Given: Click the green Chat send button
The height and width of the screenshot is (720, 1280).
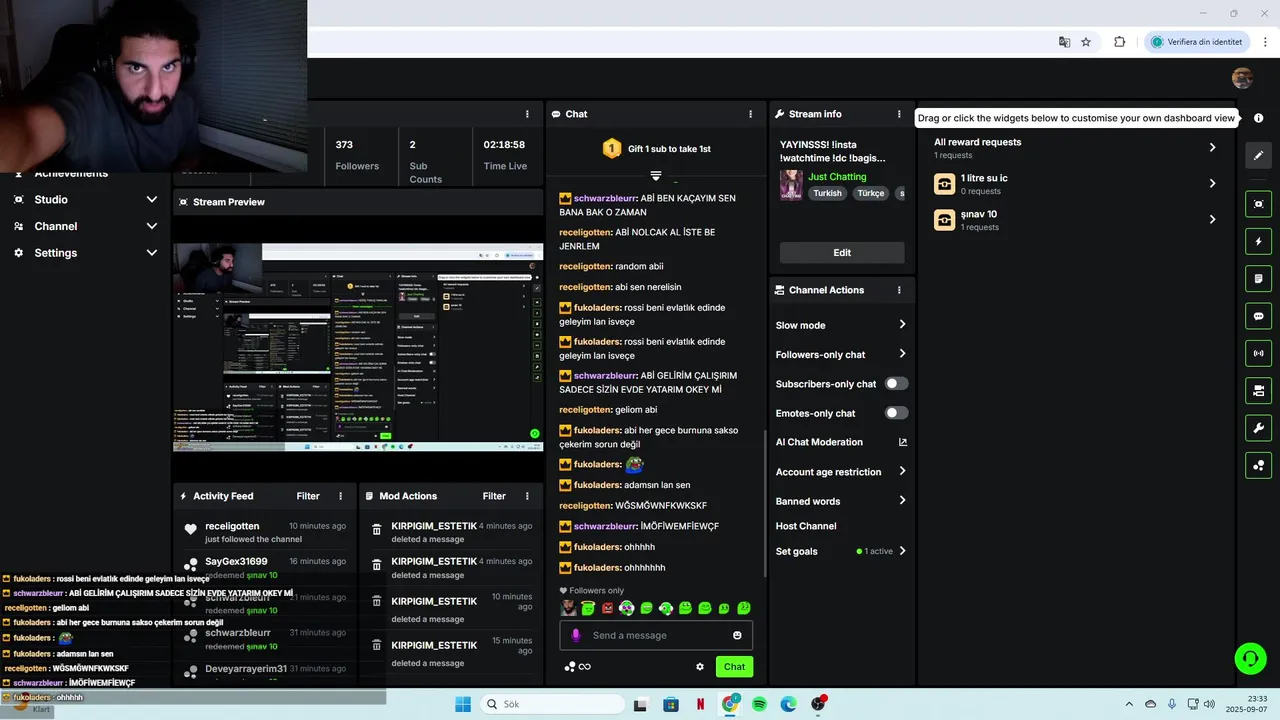Looking at the screenshot, I should (x=734, y=667).
